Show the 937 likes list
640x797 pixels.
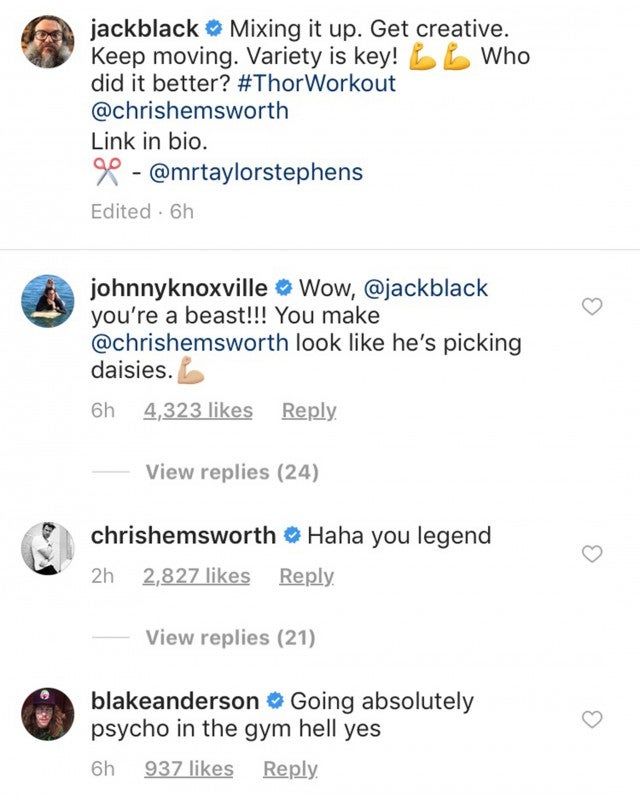(x=189, y=769)
